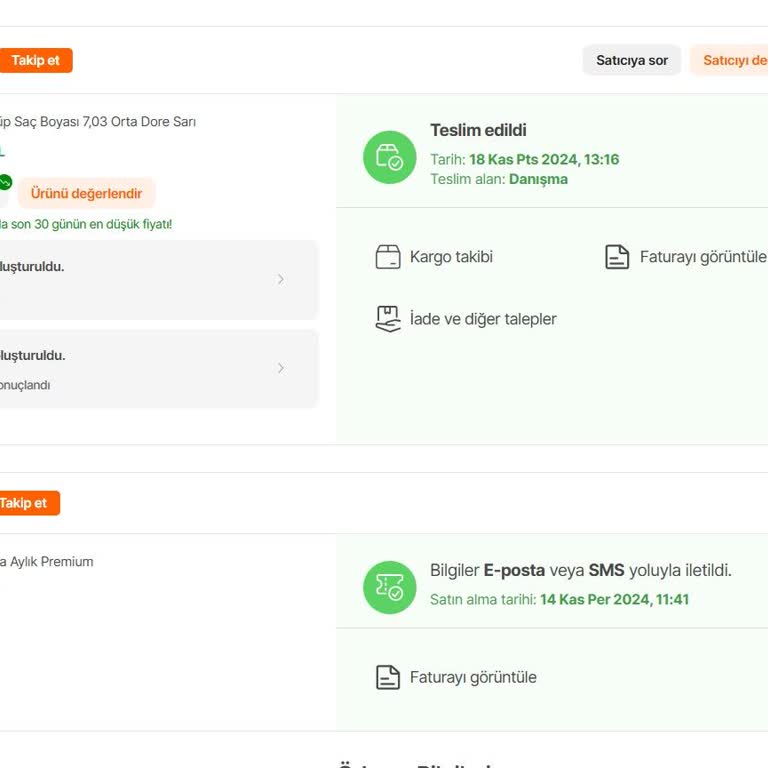
Task: Expand the chevron on the sonuçlandı request card
Action: [281, 368]
